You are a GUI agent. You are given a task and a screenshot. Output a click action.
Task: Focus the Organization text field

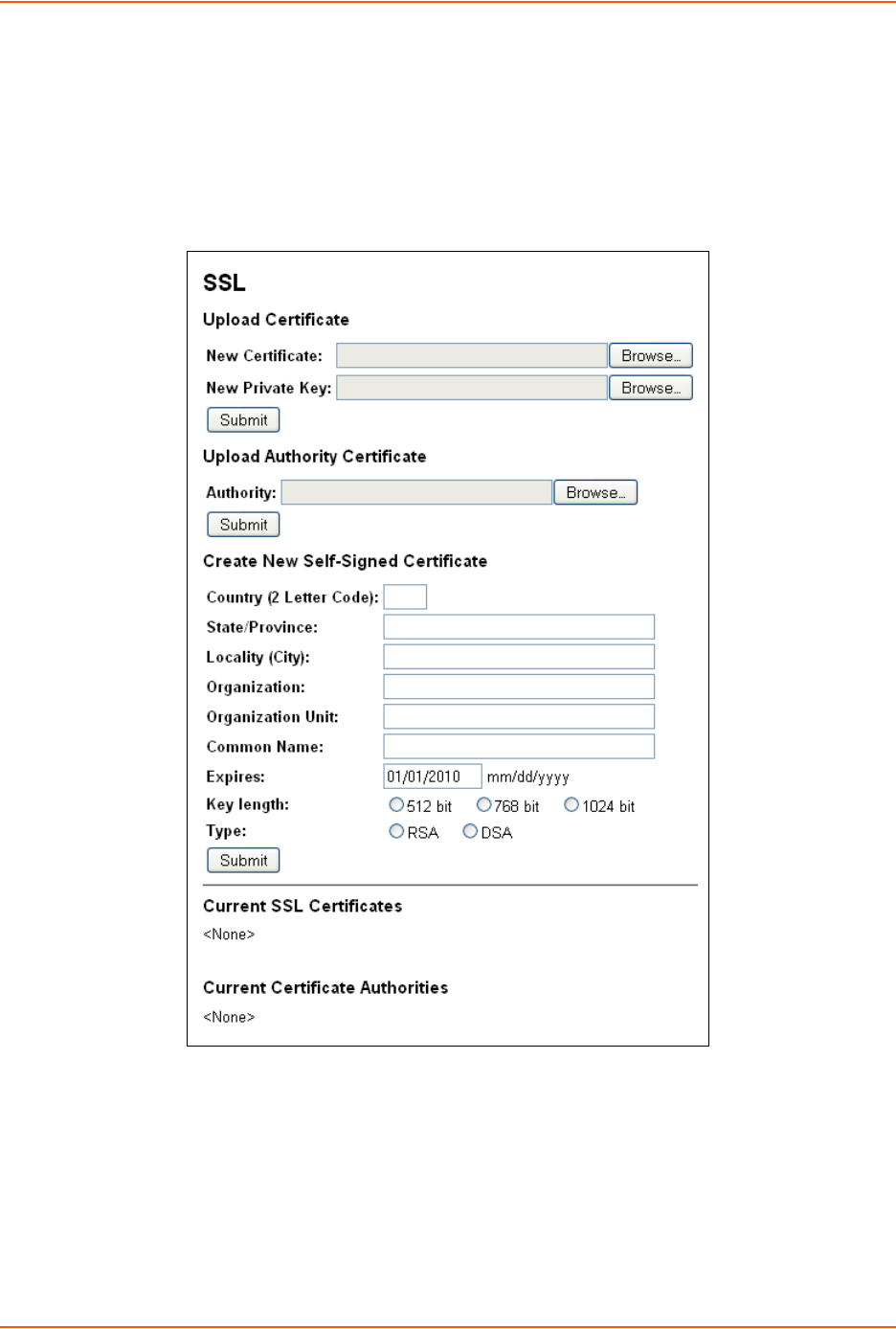click(x=519, y=687)
